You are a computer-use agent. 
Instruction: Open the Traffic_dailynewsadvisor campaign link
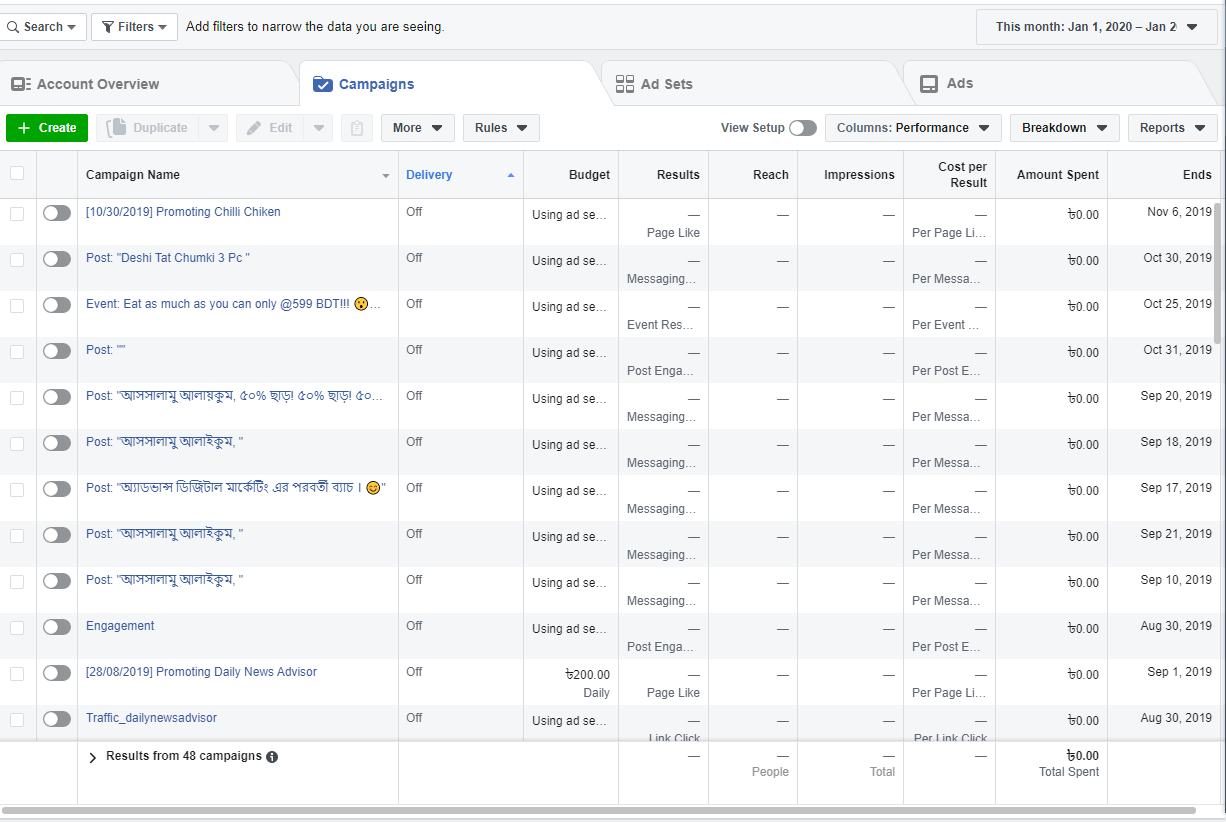(151, 718)
